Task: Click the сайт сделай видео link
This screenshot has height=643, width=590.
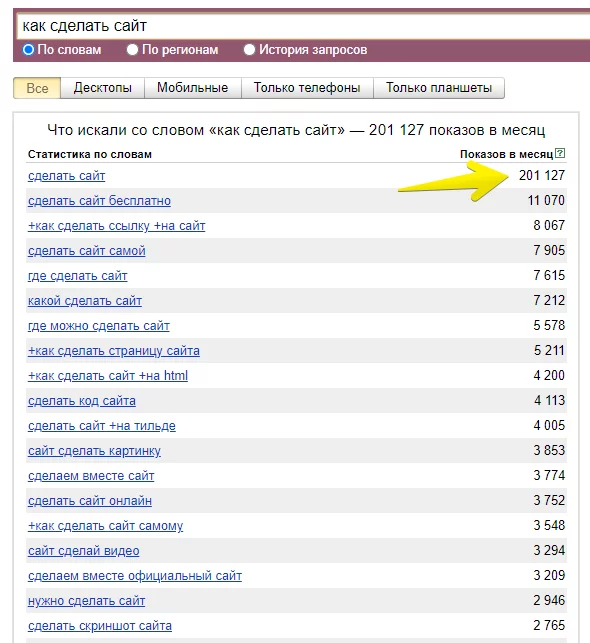Action: (84, 551)
